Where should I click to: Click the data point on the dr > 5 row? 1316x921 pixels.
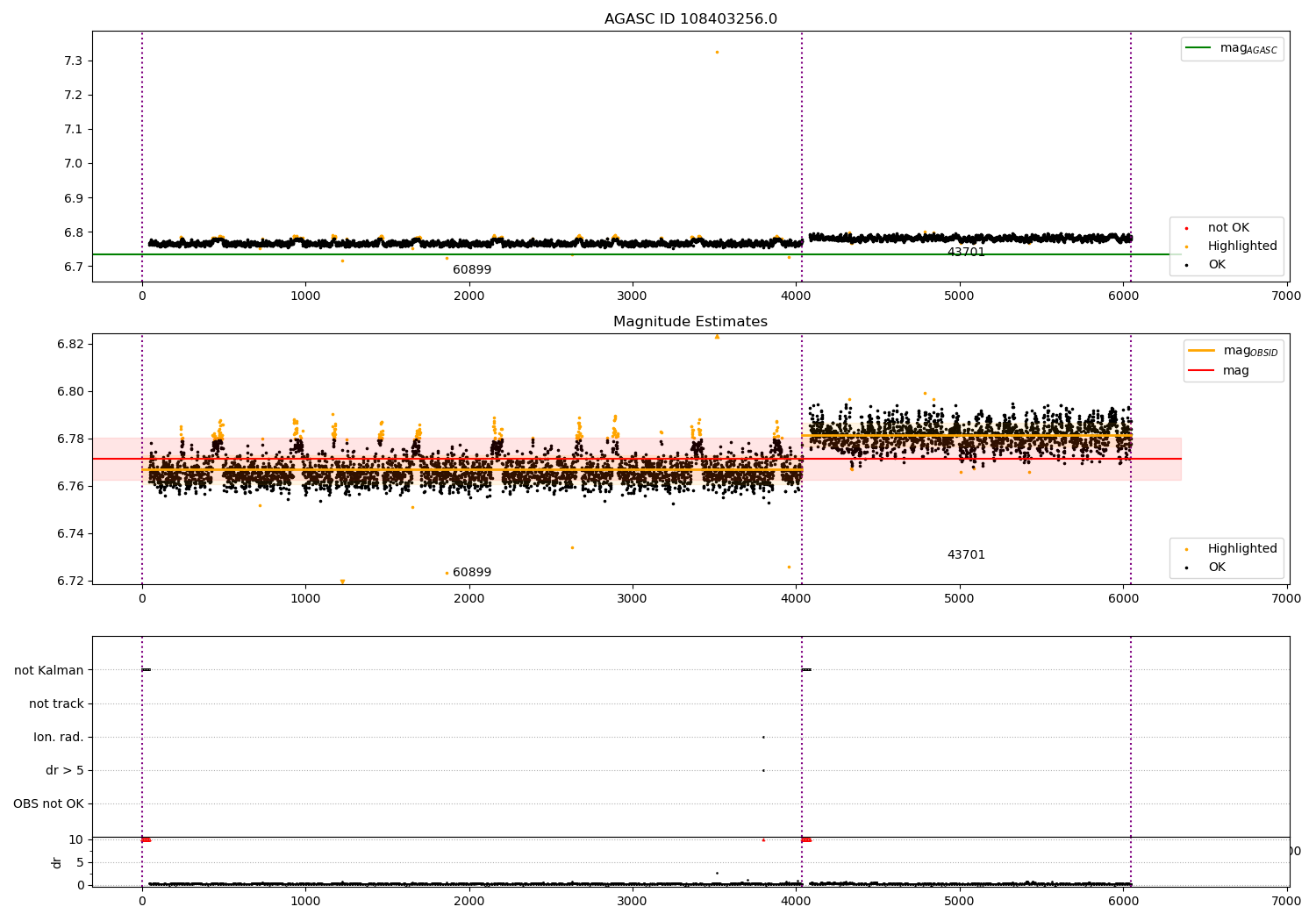click(x=763, y=770)
